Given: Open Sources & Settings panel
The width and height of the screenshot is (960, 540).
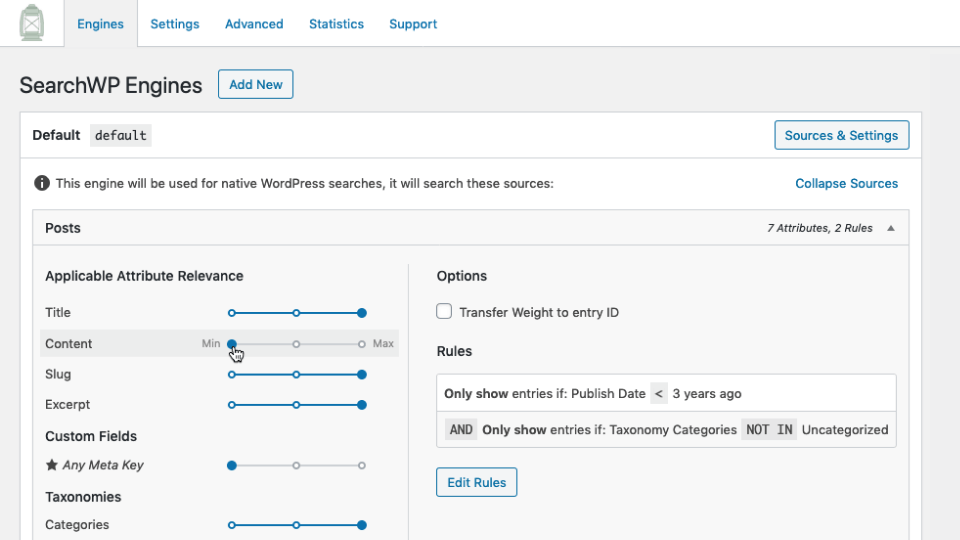Looking at the screenshot, I should [841, 135].
